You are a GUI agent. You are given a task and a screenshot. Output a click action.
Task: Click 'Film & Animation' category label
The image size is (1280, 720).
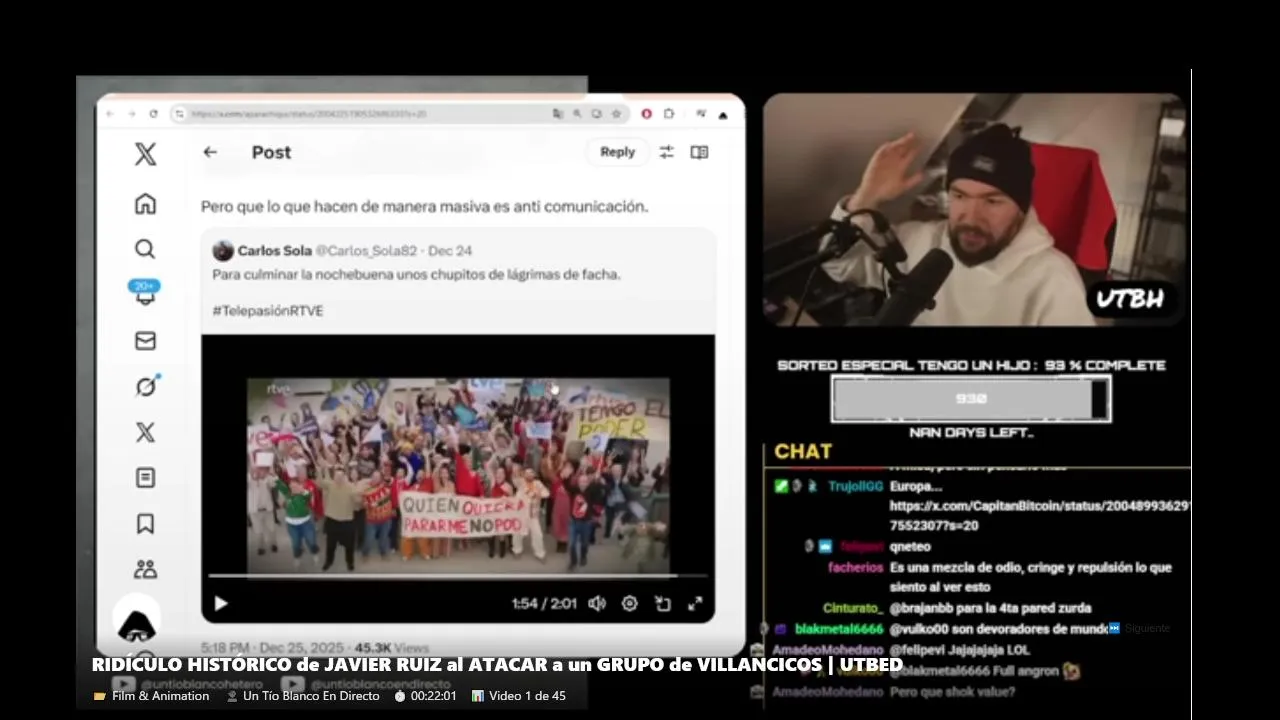[160, 696]
